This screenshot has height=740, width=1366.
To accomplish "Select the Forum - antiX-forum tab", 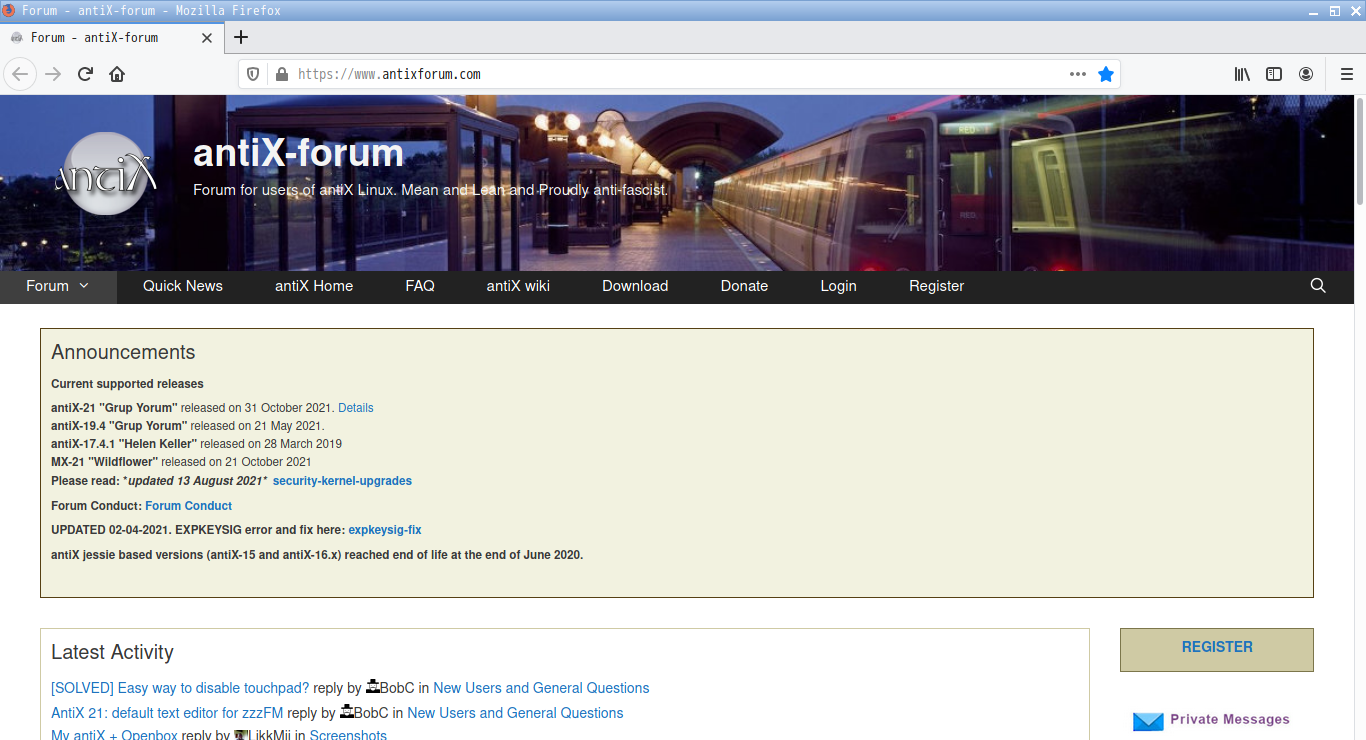I will point(112,38).
